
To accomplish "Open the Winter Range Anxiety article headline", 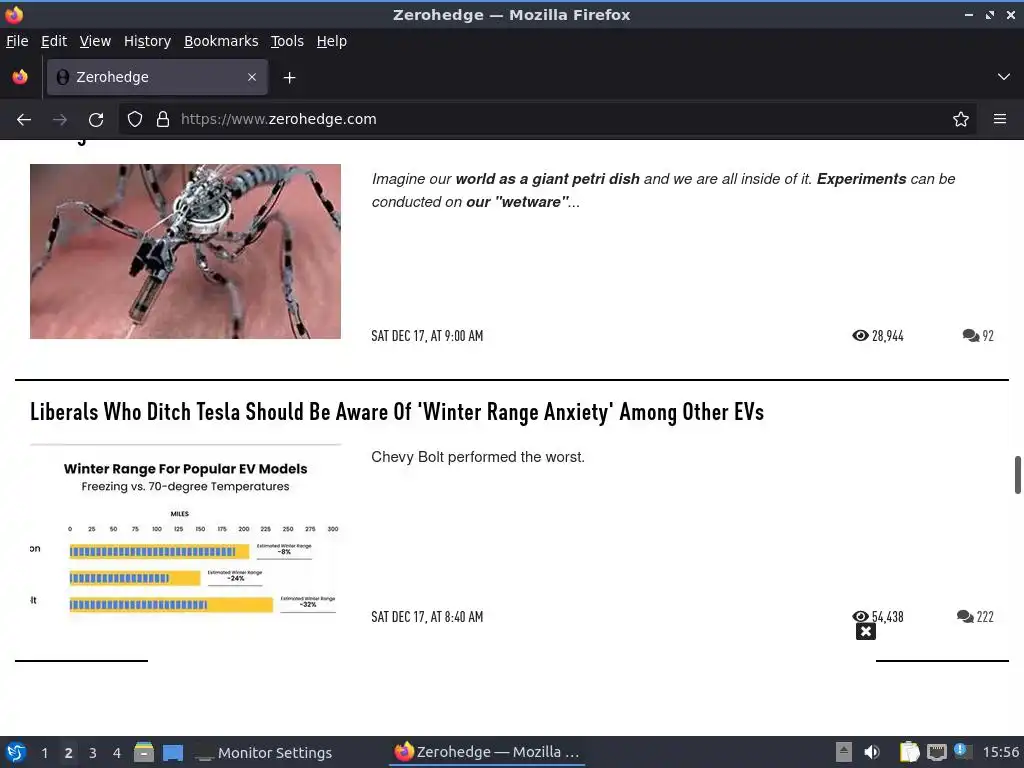I will 396,412.
